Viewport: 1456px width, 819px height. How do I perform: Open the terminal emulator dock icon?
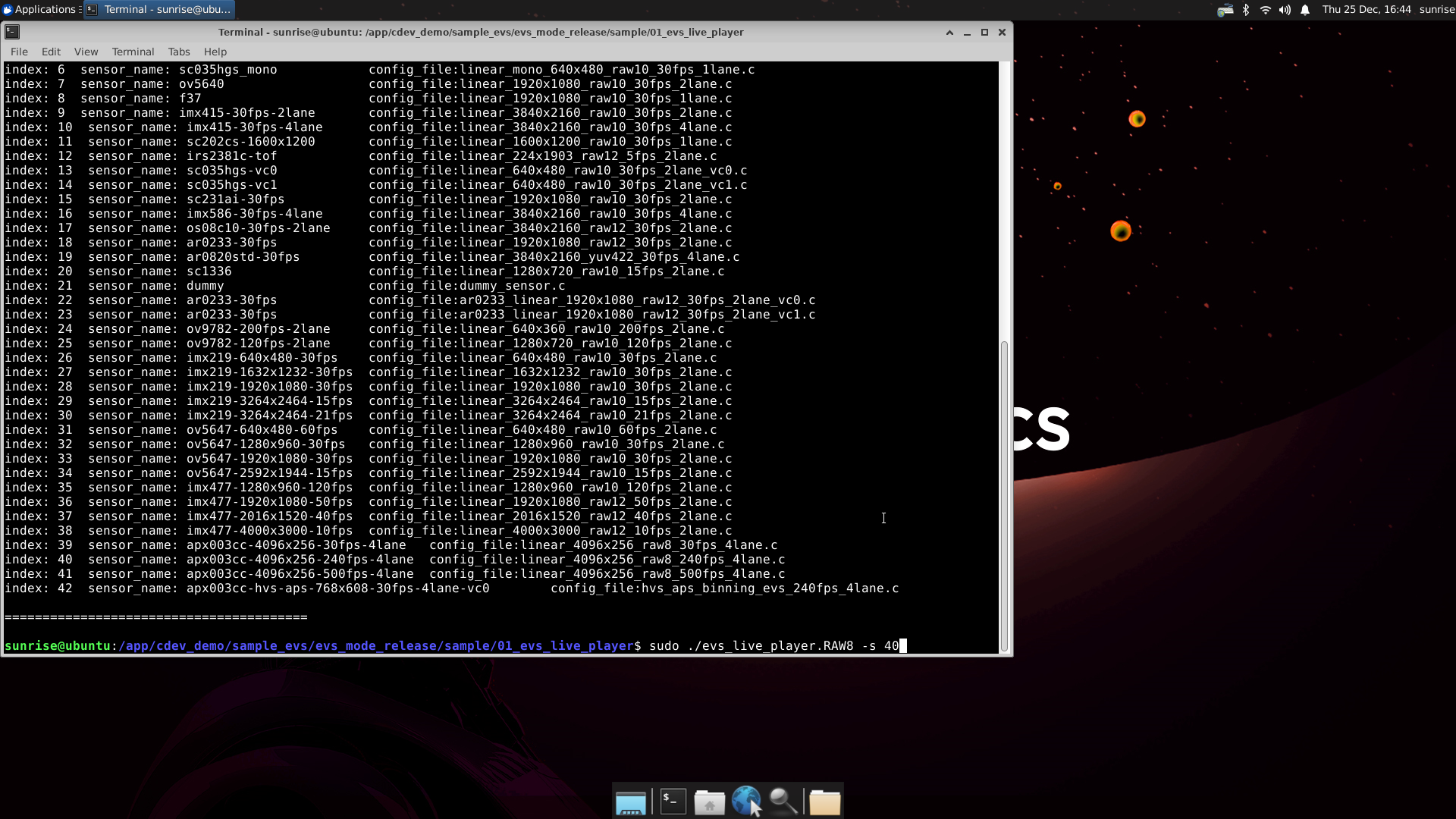(x=673, y=802)
